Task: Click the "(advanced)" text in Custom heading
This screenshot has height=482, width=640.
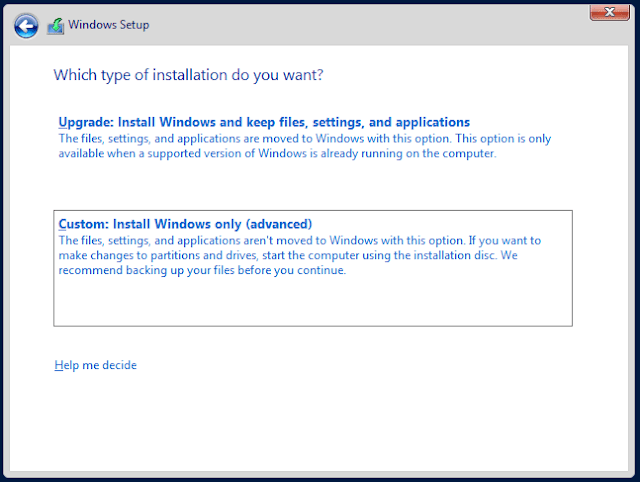Action: coord(280,224)
